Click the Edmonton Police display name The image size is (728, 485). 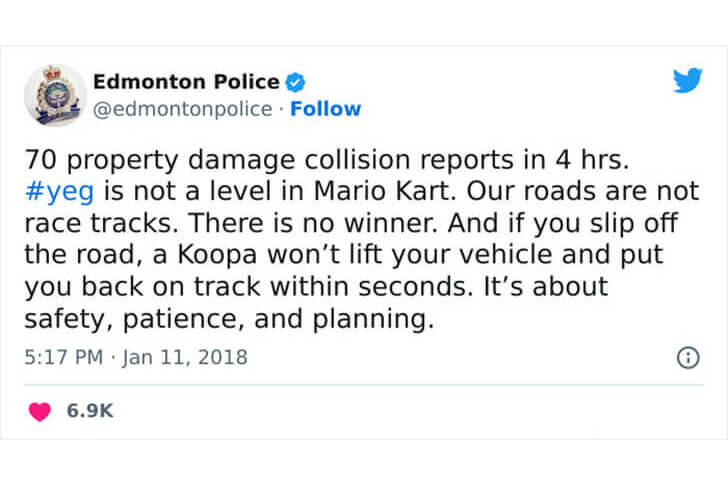coord(186,82)
